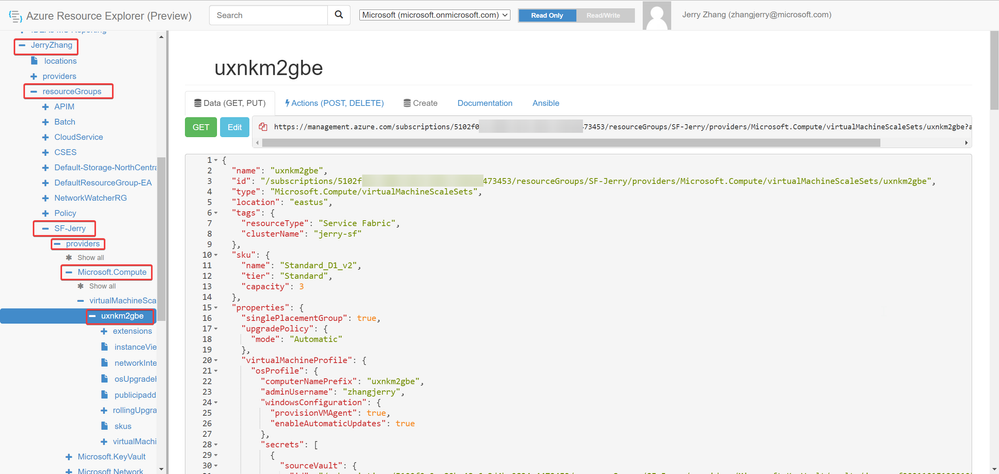Viewport: 999px width, 474px height.
Task: Fold the properties block at line 15
Action: [x=218, y=307]
